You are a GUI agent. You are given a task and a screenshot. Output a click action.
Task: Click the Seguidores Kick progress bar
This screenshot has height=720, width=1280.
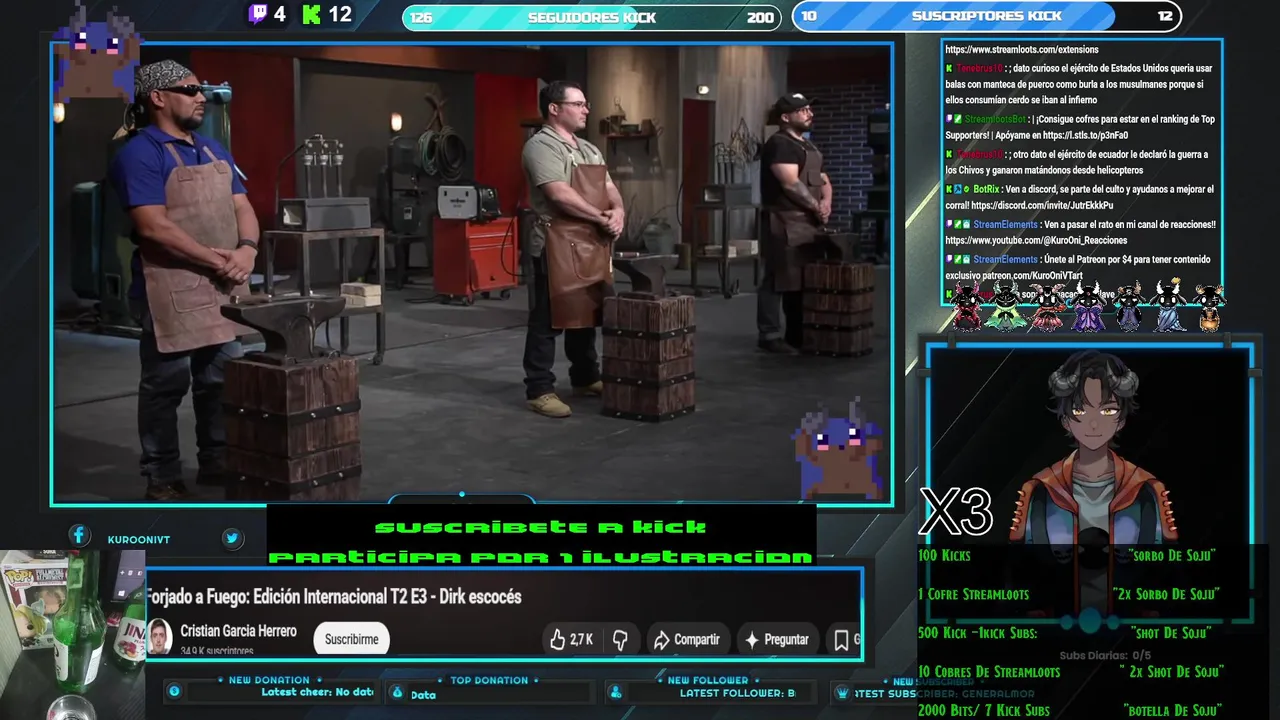(x=592, y=17)
